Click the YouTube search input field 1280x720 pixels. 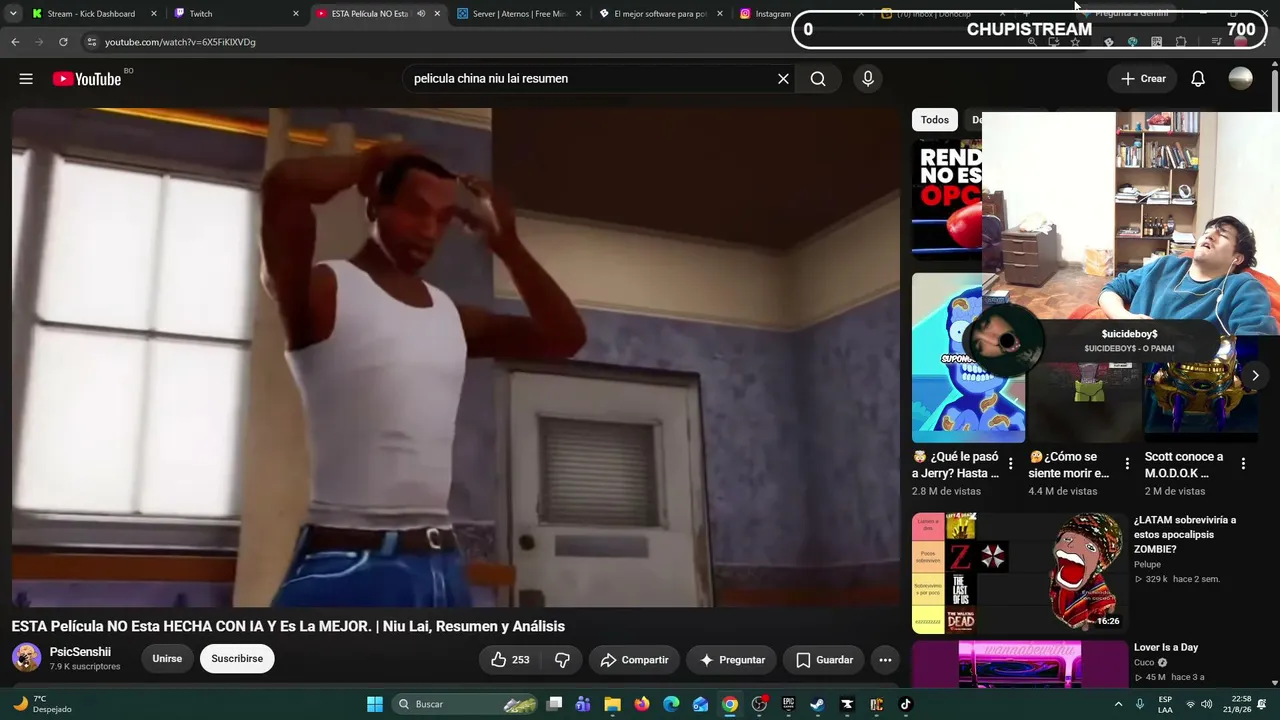[588, 79]
